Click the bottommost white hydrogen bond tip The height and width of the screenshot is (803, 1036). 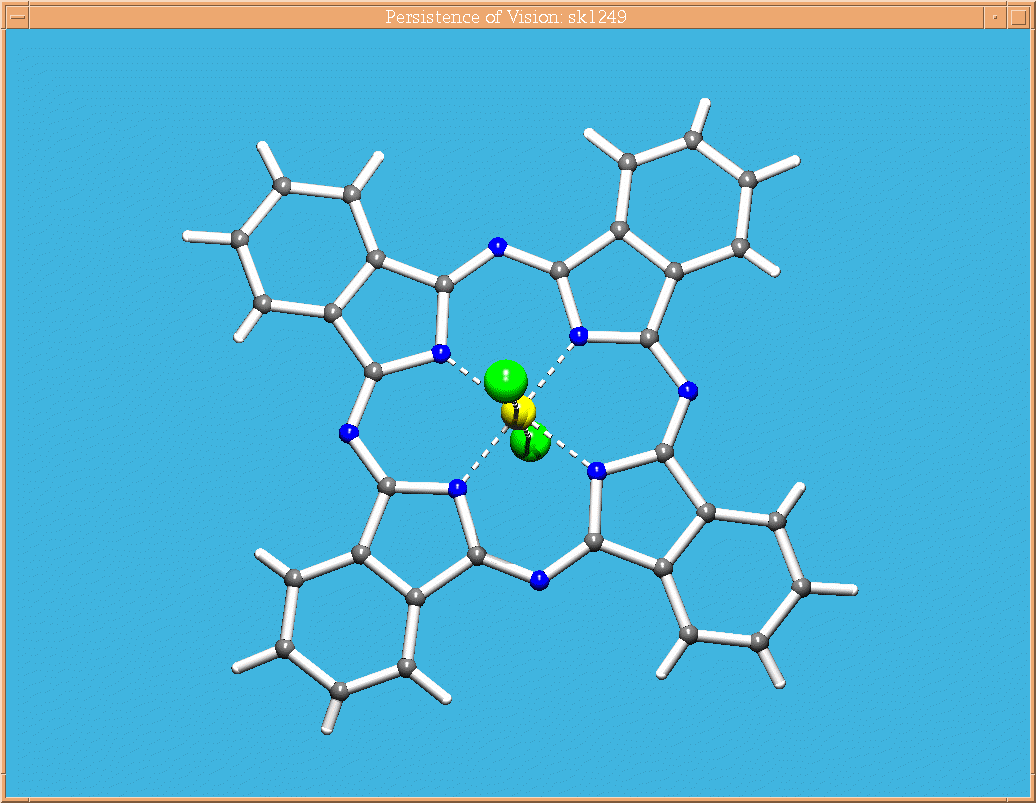click(x=327, y=730)
